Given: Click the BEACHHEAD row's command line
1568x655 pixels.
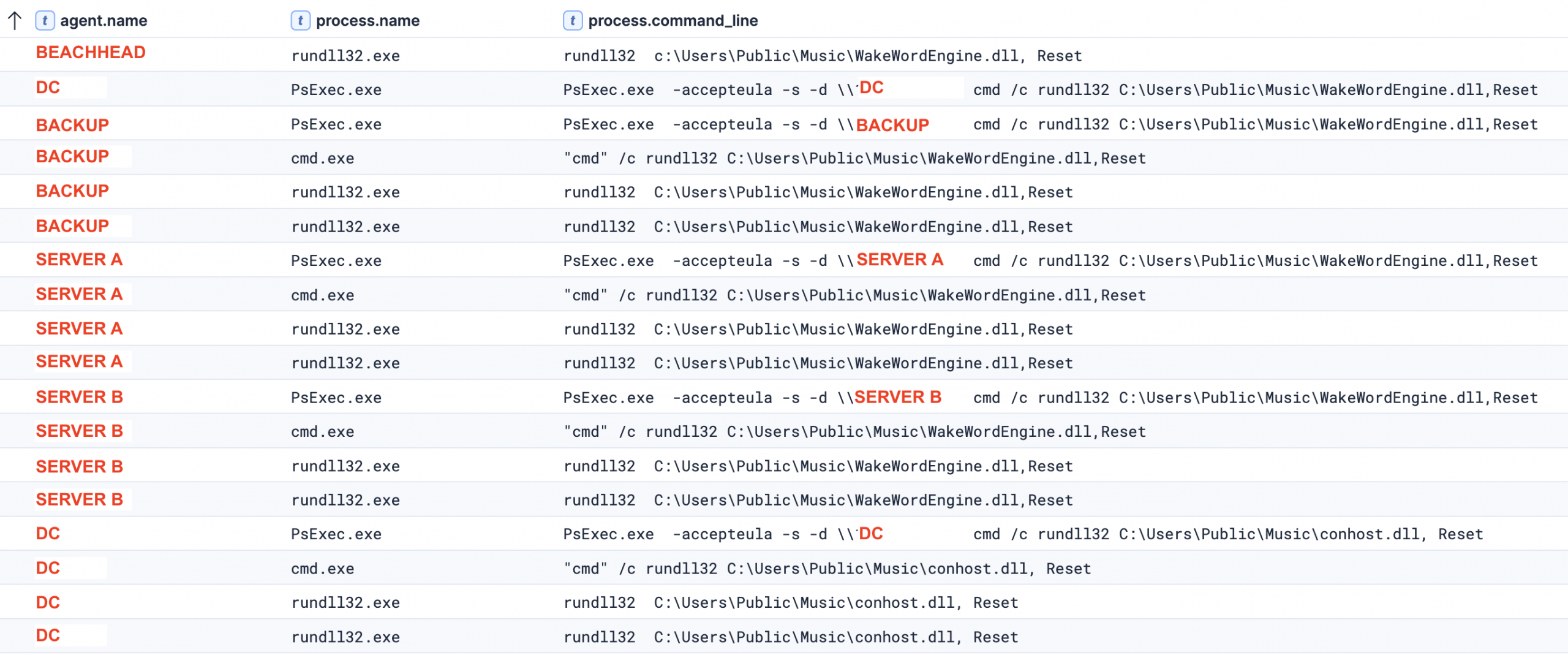Looking at the screenshot, I should point(823,56).
